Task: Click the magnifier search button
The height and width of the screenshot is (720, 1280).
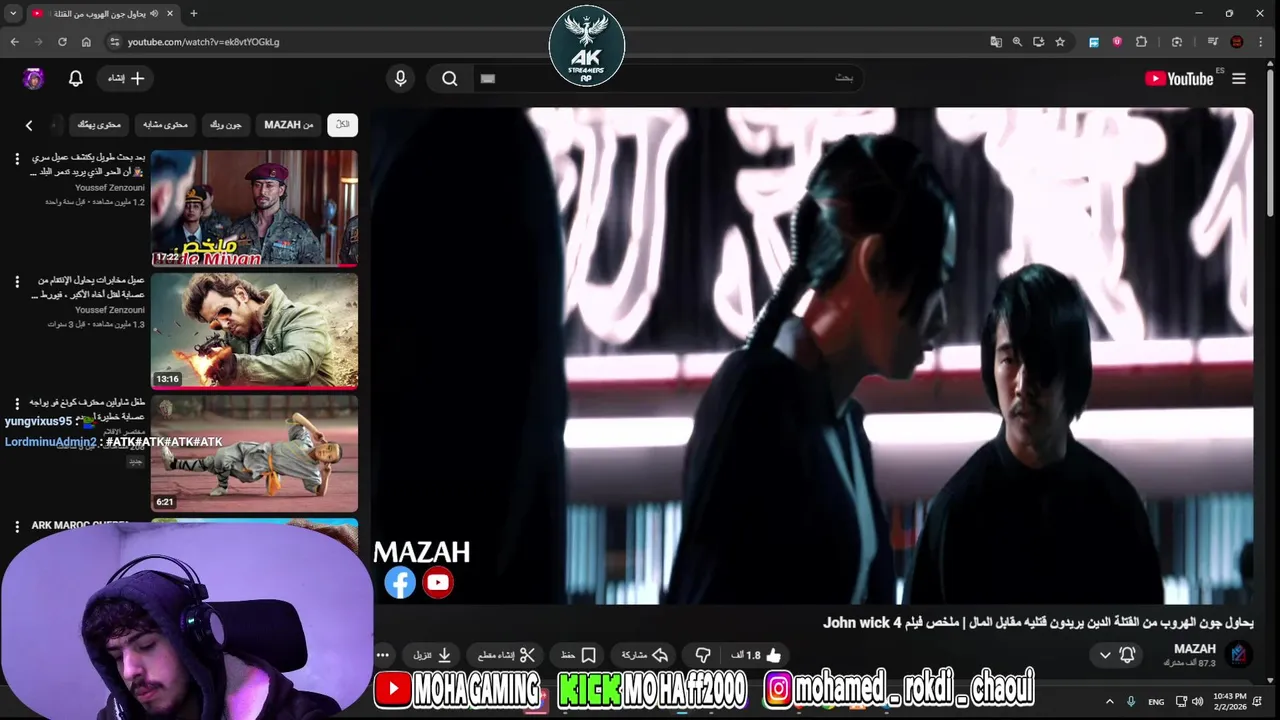Action: (450, 78)
